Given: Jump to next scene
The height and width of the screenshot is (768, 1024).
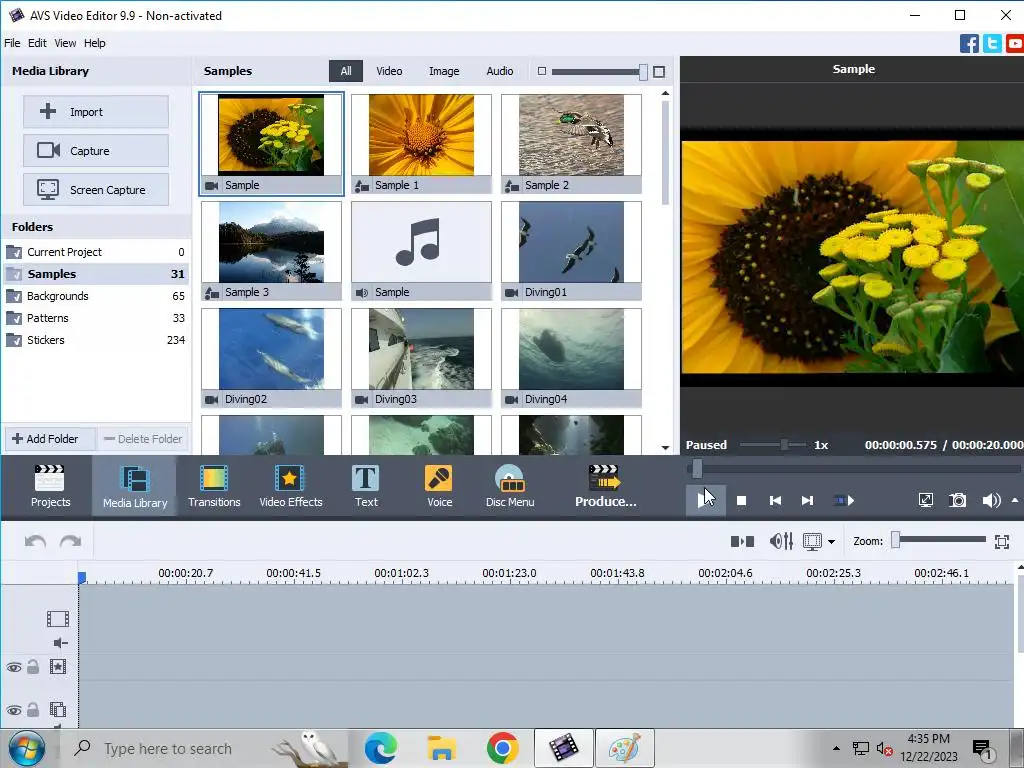Looking at the screenshot, I should pos(844,501).
